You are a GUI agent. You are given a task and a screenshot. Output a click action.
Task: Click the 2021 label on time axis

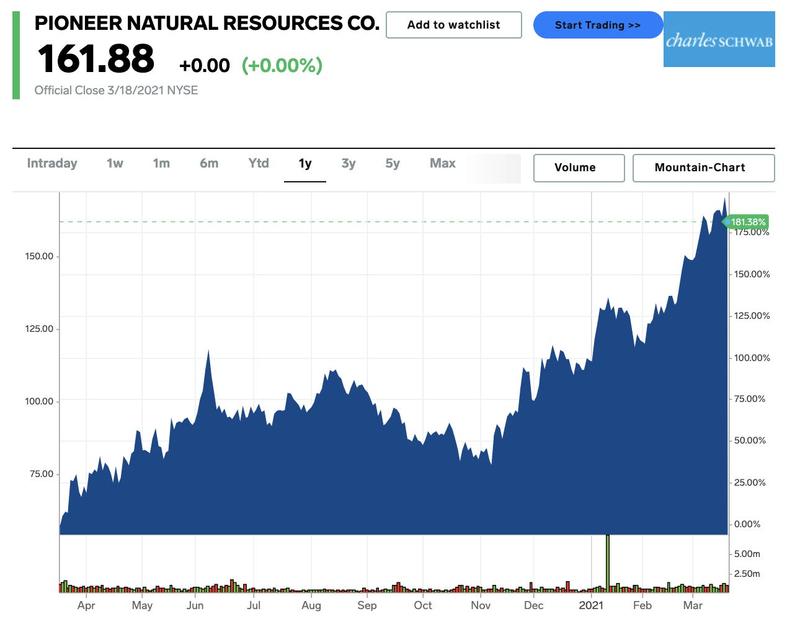click(591, 606)
